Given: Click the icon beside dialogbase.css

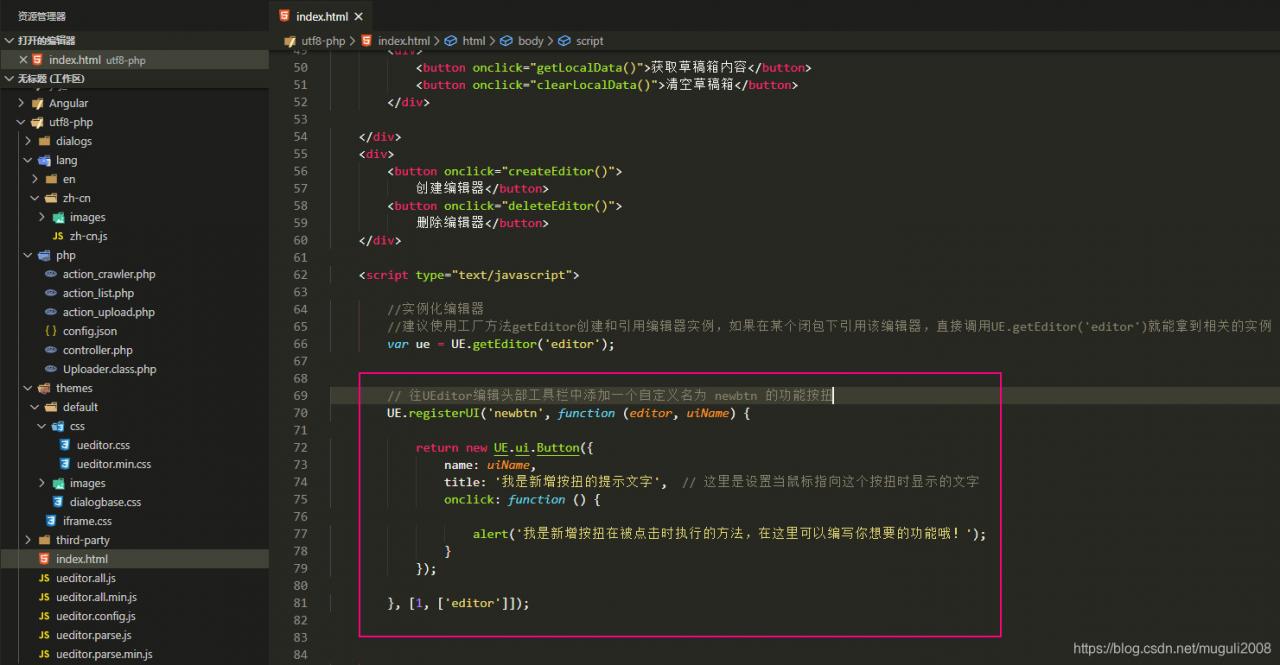Looking at the screenshot, I should tap(58, 502).
